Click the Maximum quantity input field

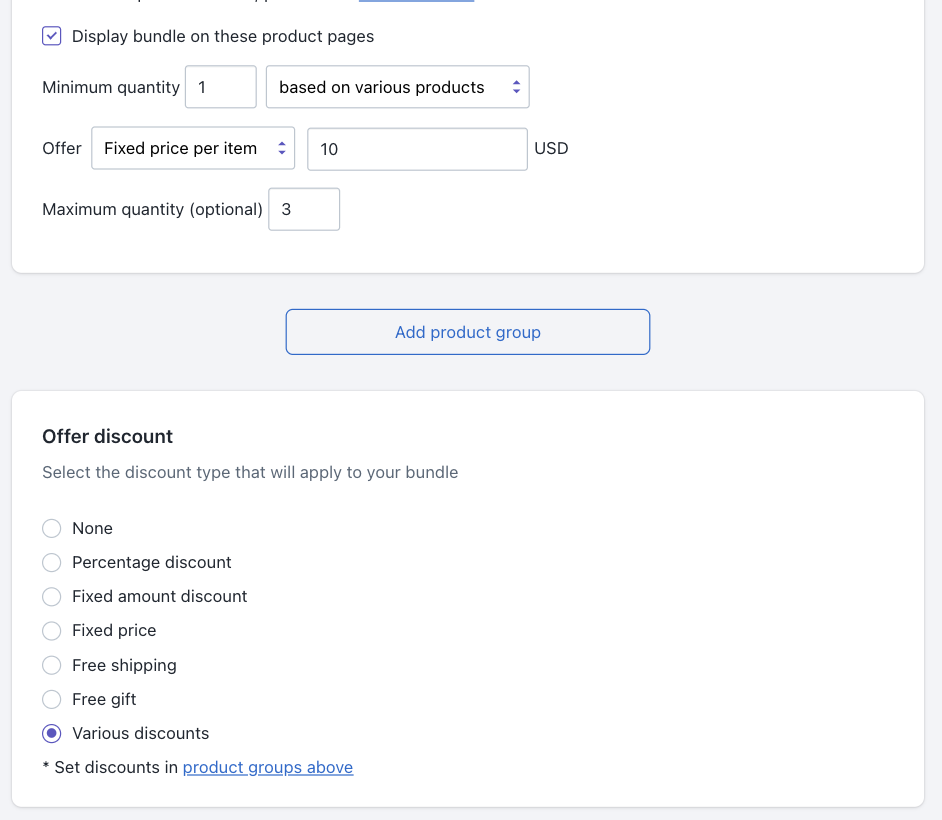304,210
